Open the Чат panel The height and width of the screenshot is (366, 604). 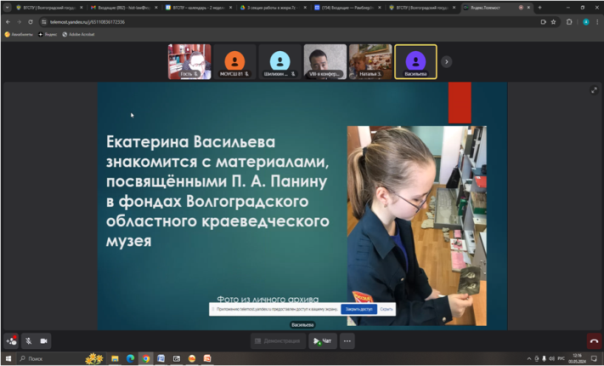[x=322, y=341]
